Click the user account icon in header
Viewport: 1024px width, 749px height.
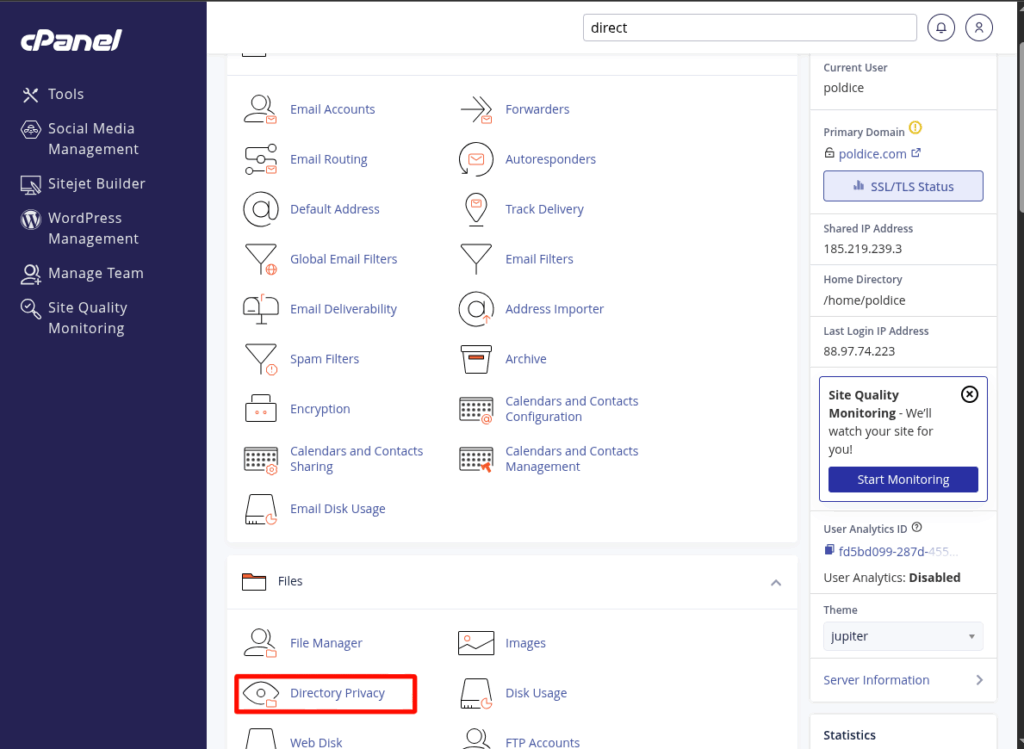coord(979,28)
